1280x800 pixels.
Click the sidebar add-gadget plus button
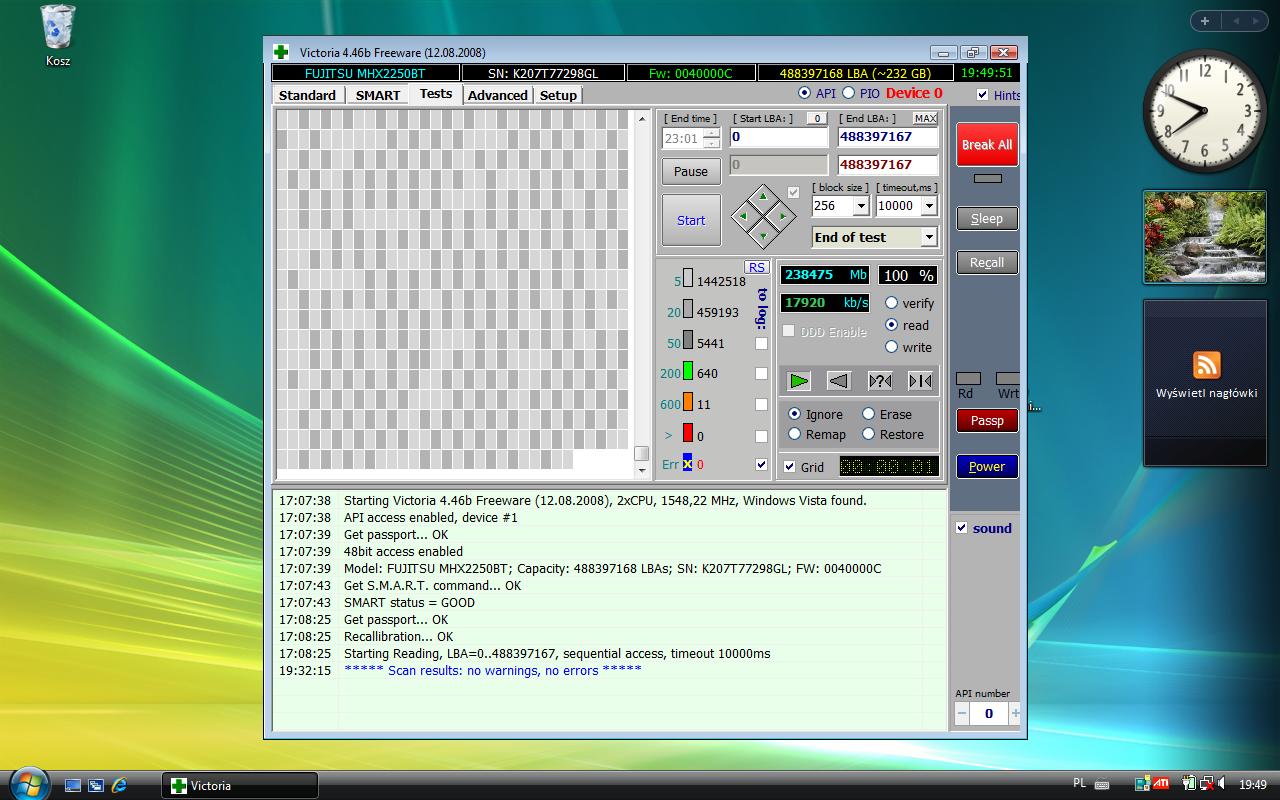(1205, 20)
